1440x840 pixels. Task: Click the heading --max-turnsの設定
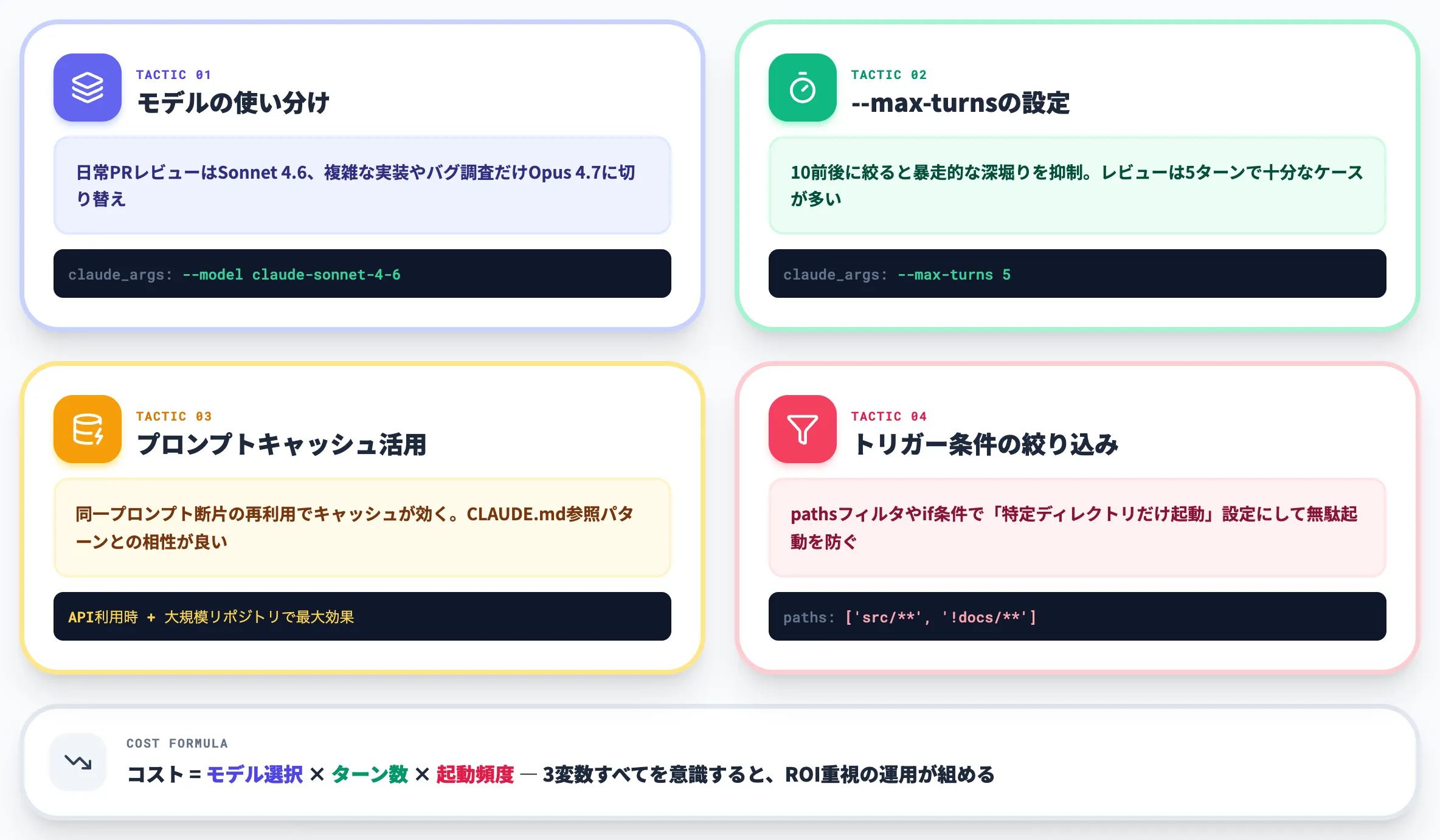(x=960, y=103)
